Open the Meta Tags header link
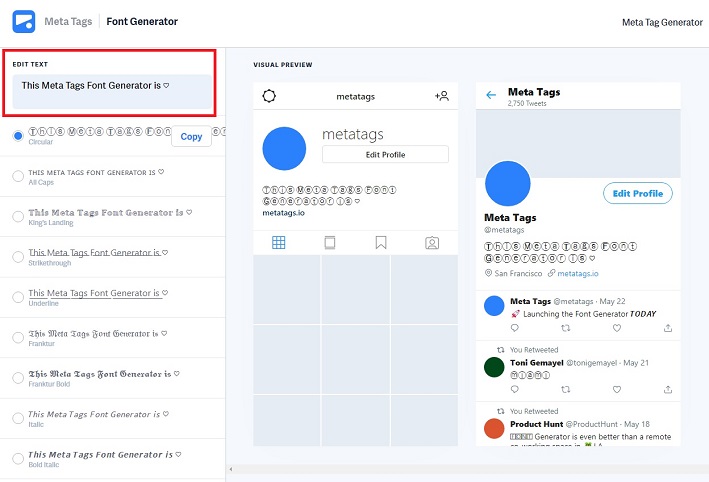This screenshot has width=709, height=482. click(x=68, y=21)
